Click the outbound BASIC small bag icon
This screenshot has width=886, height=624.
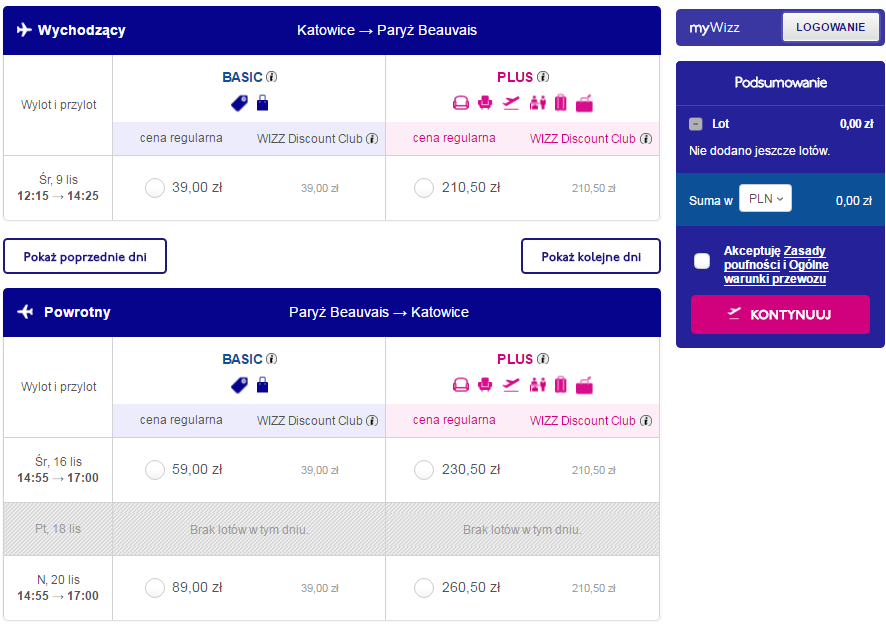pyautogui.click(x=262, y=103)
